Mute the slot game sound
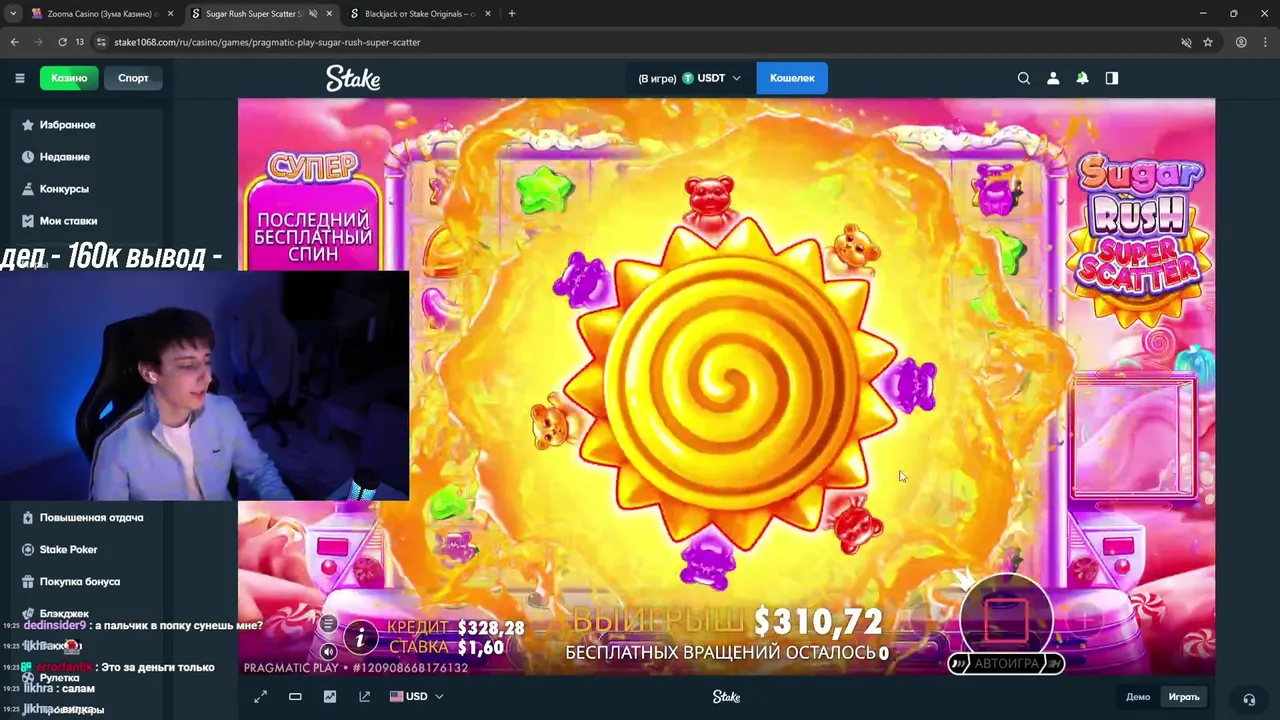The image size is (1280, 720). 328,651
